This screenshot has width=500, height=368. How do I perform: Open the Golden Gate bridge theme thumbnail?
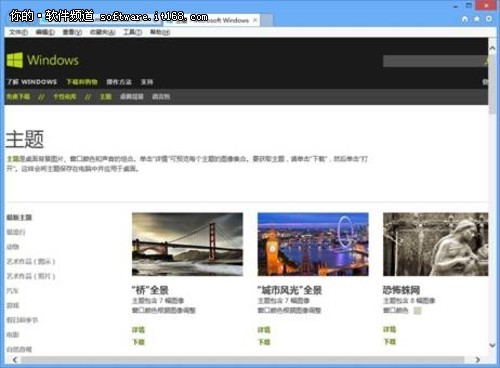[x=187, y=244]
